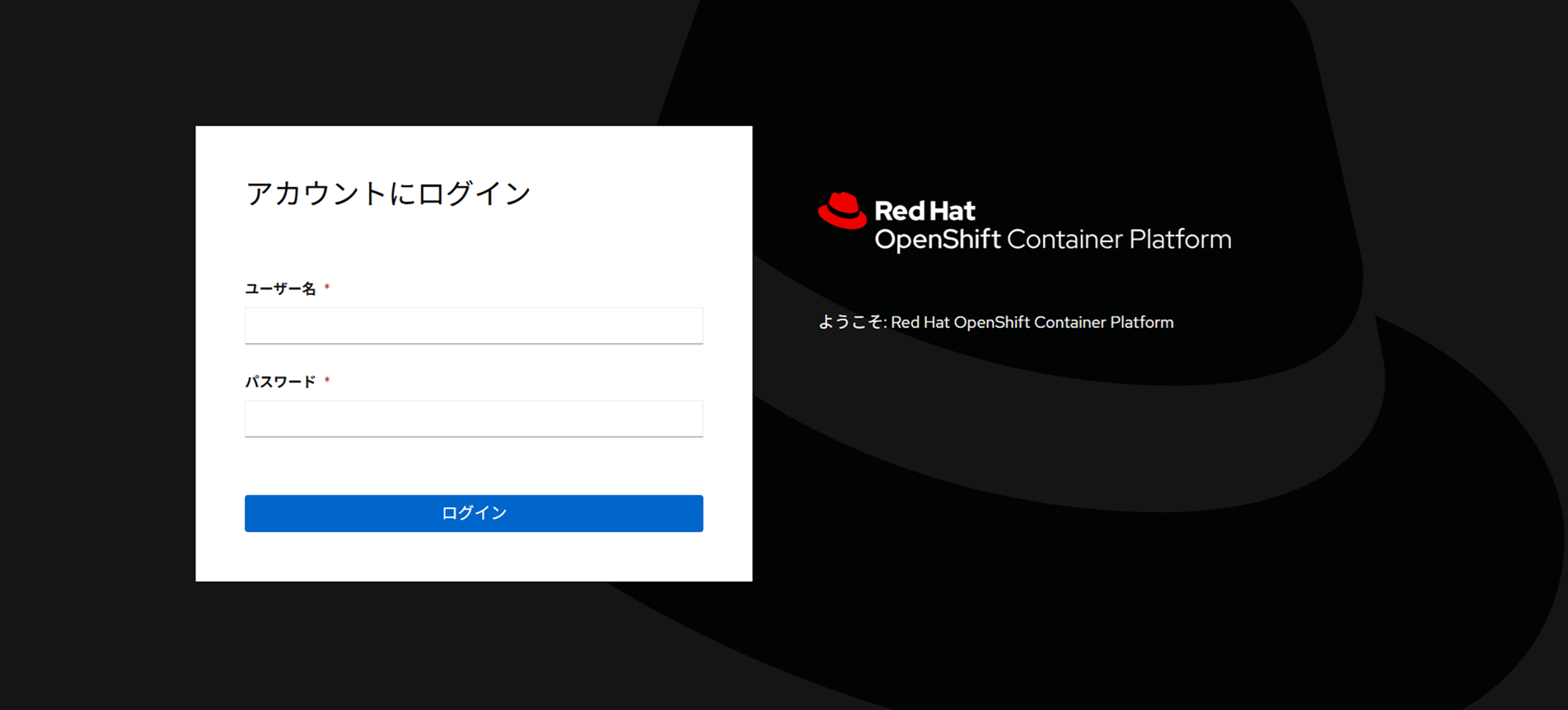Image resolution: width=1568 pixels, height=710 pixels.
Task: Focus the ユーザー名 input field
Action: 474,326
